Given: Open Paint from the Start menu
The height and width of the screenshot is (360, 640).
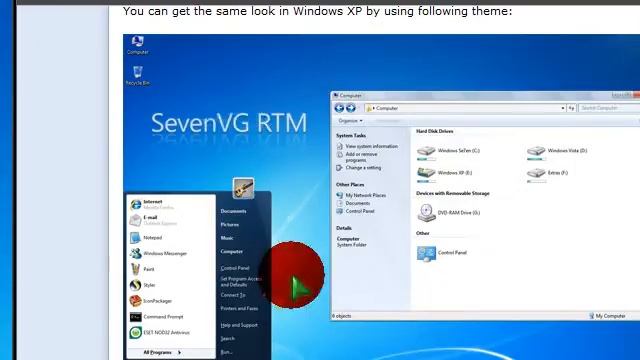Looking at the screenshot, I should pyautogui.click(x=142, y=269).
